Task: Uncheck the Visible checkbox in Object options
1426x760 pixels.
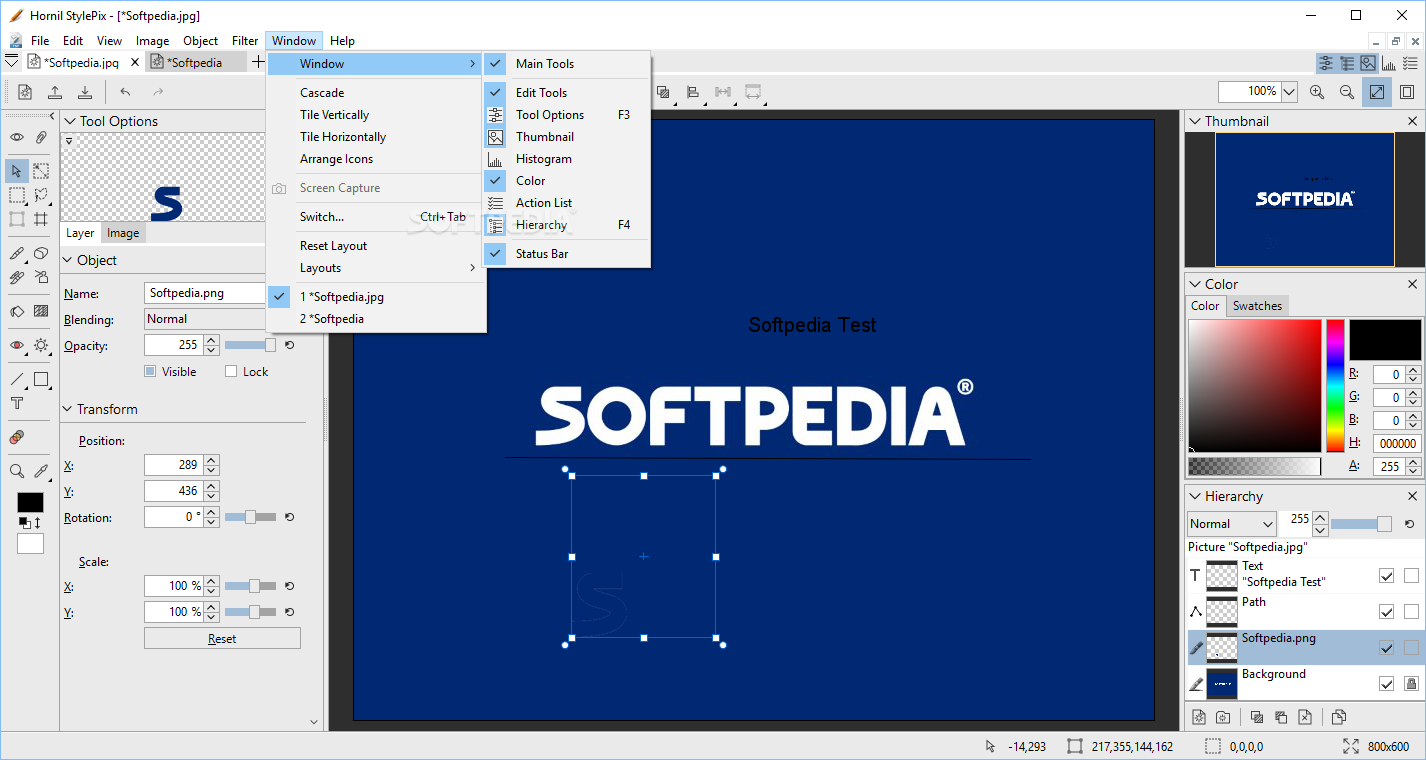Action: pos(150,371)
